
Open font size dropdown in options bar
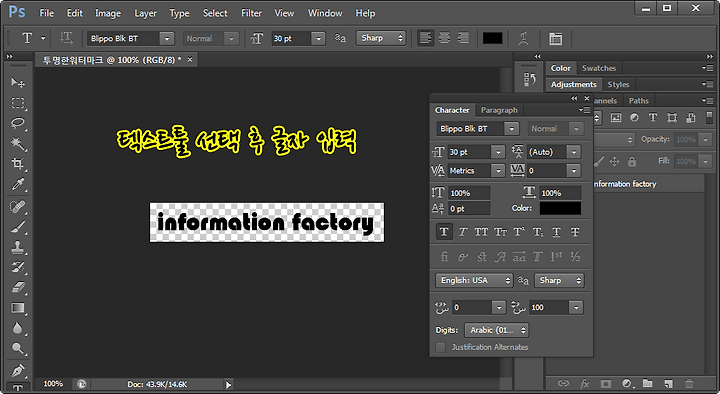318,39
